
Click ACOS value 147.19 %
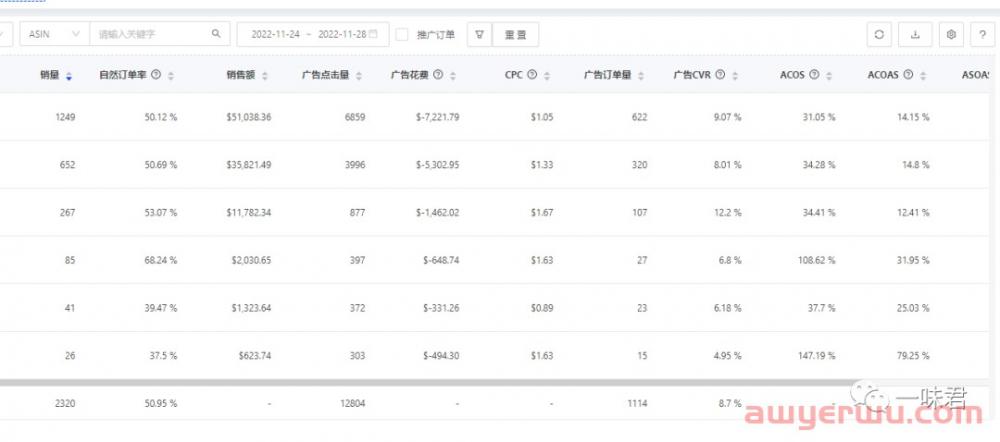click(x=816, y=356)
